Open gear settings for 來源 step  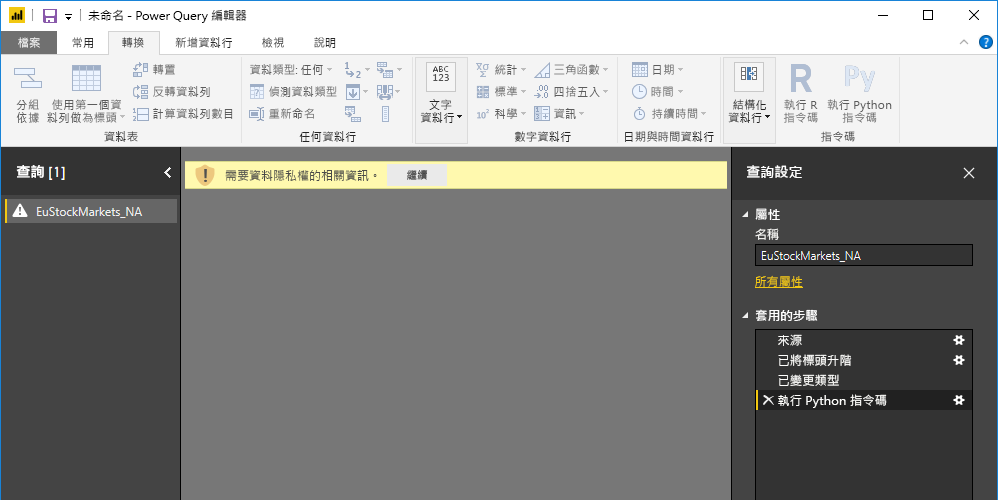pos(959,340)
